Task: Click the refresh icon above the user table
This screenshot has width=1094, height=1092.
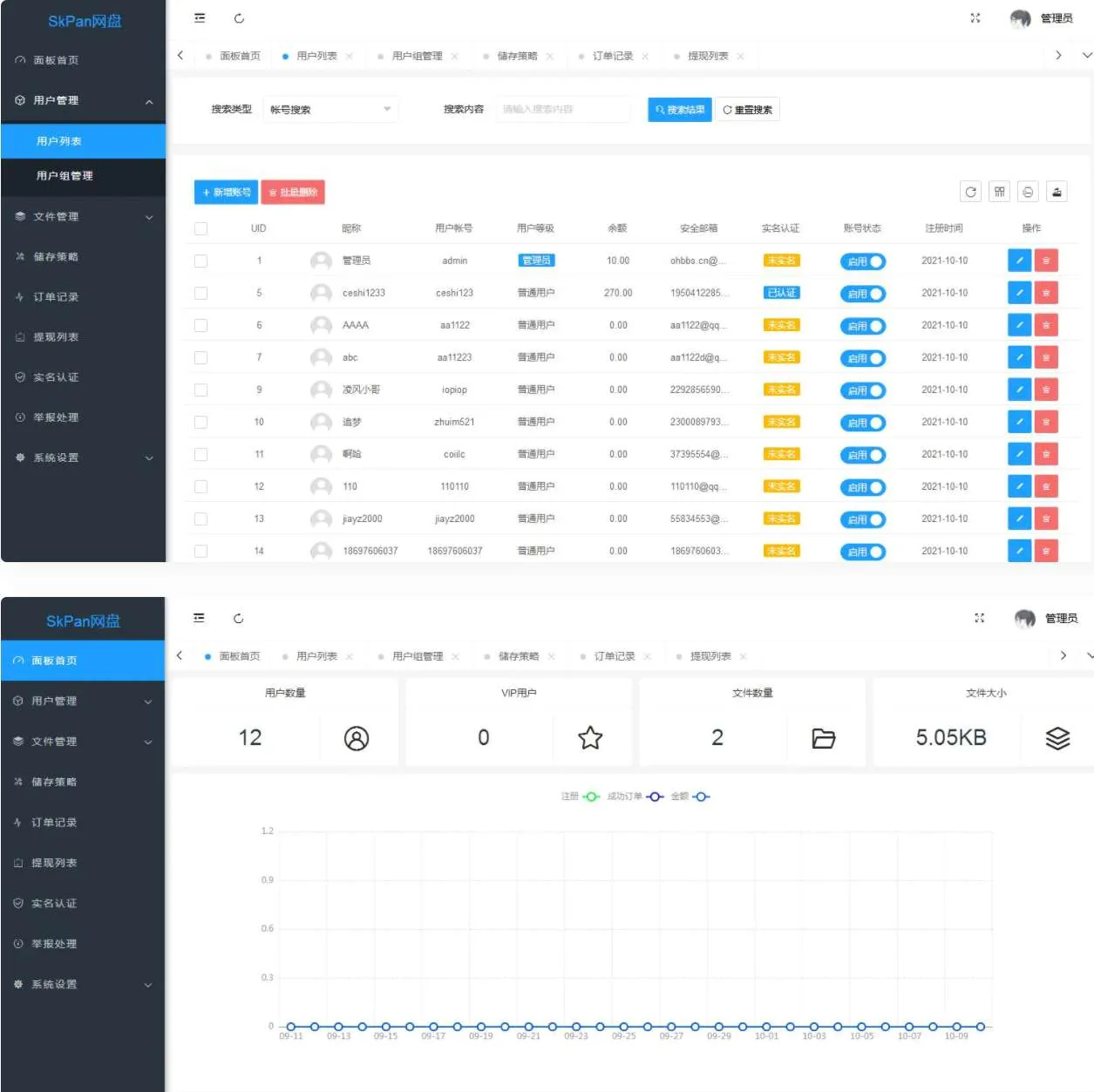Action: pyautogui.click(x=970, y=192)
